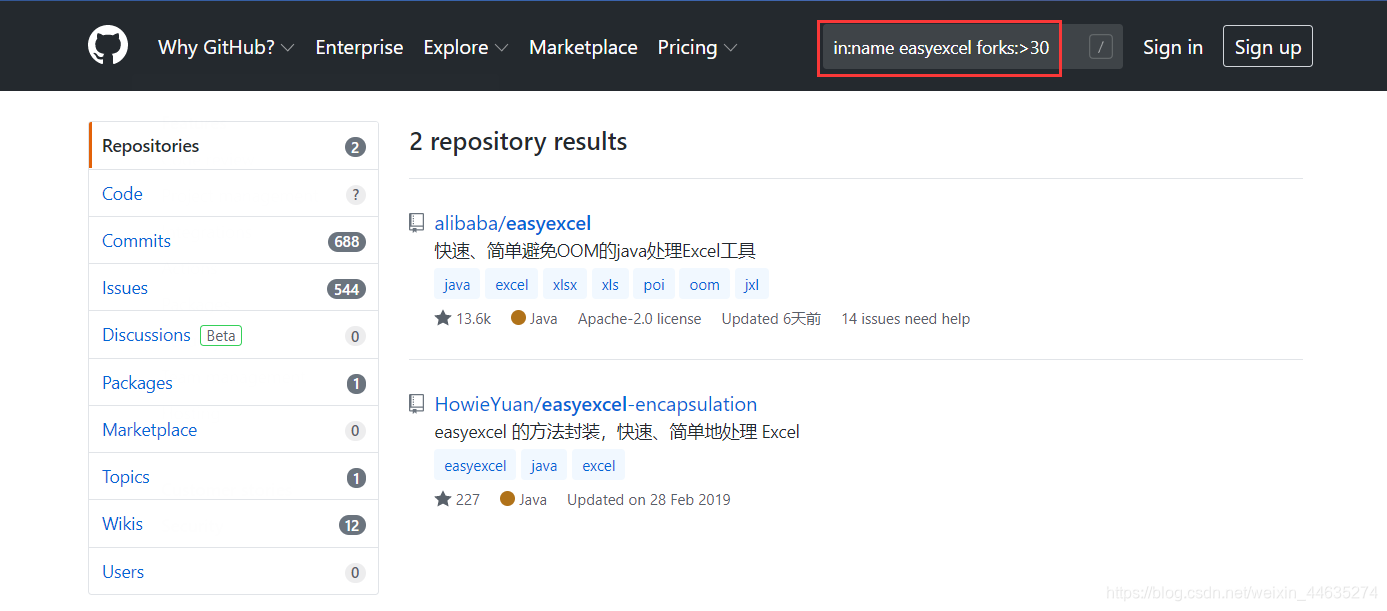
Task: Open the 14 issues need help link
Action: tap(905, 318)
